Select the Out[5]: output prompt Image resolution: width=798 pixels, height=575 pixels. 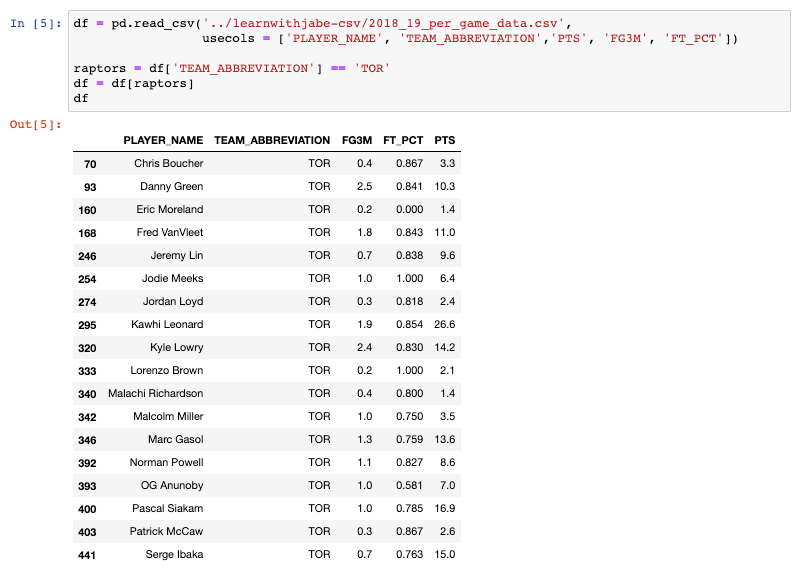point(36,125)
